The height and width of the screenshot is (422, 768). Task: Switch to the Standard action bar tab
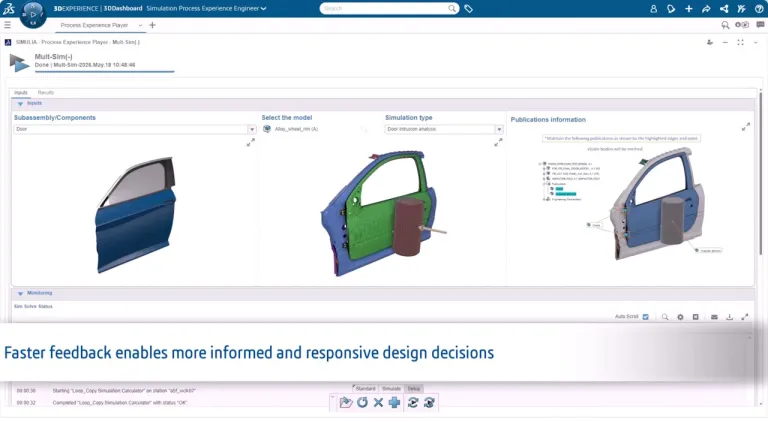pos(365,389)
